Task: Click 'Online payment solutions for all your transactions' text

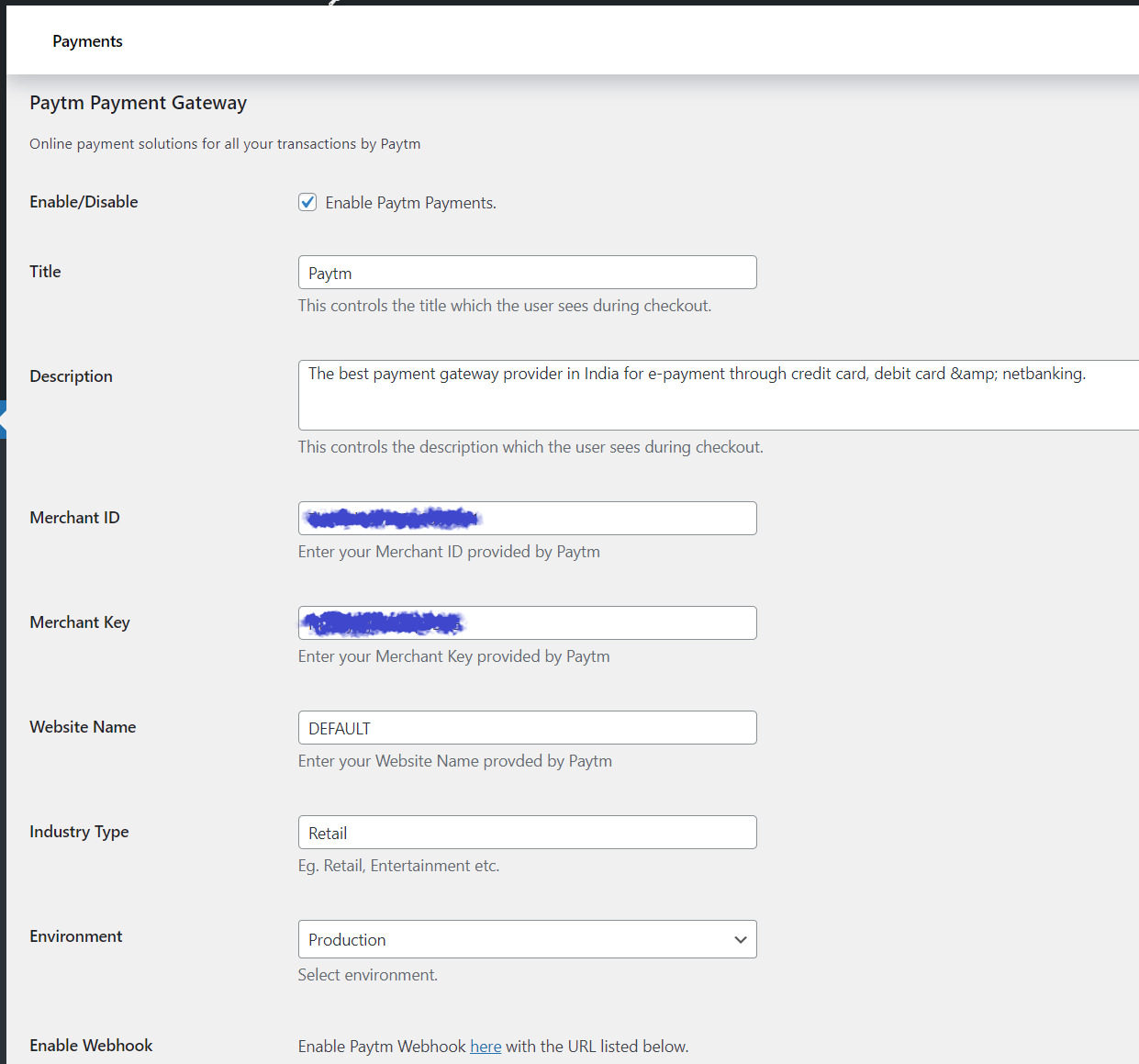Action: click(225, 144)
